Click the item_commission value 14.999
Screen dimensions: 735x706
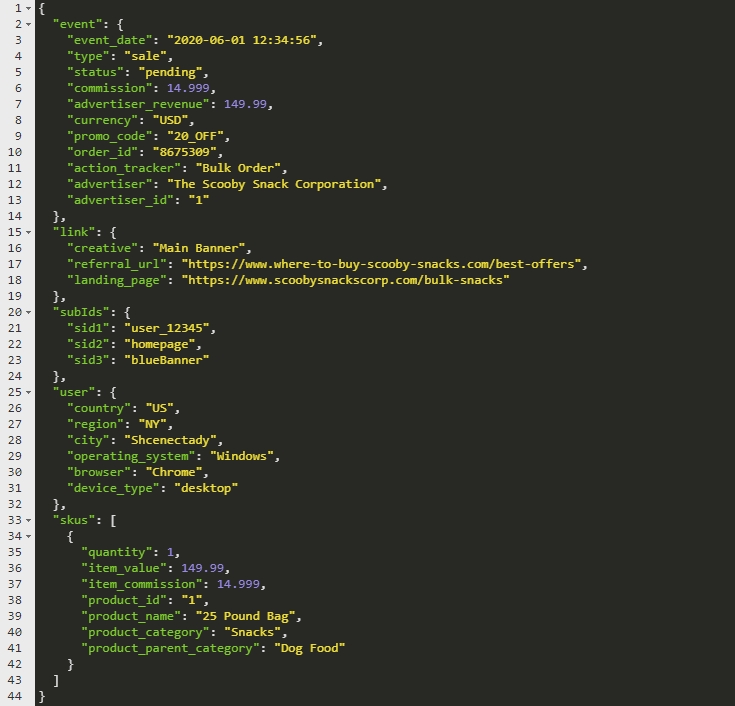tap(238, 584)
